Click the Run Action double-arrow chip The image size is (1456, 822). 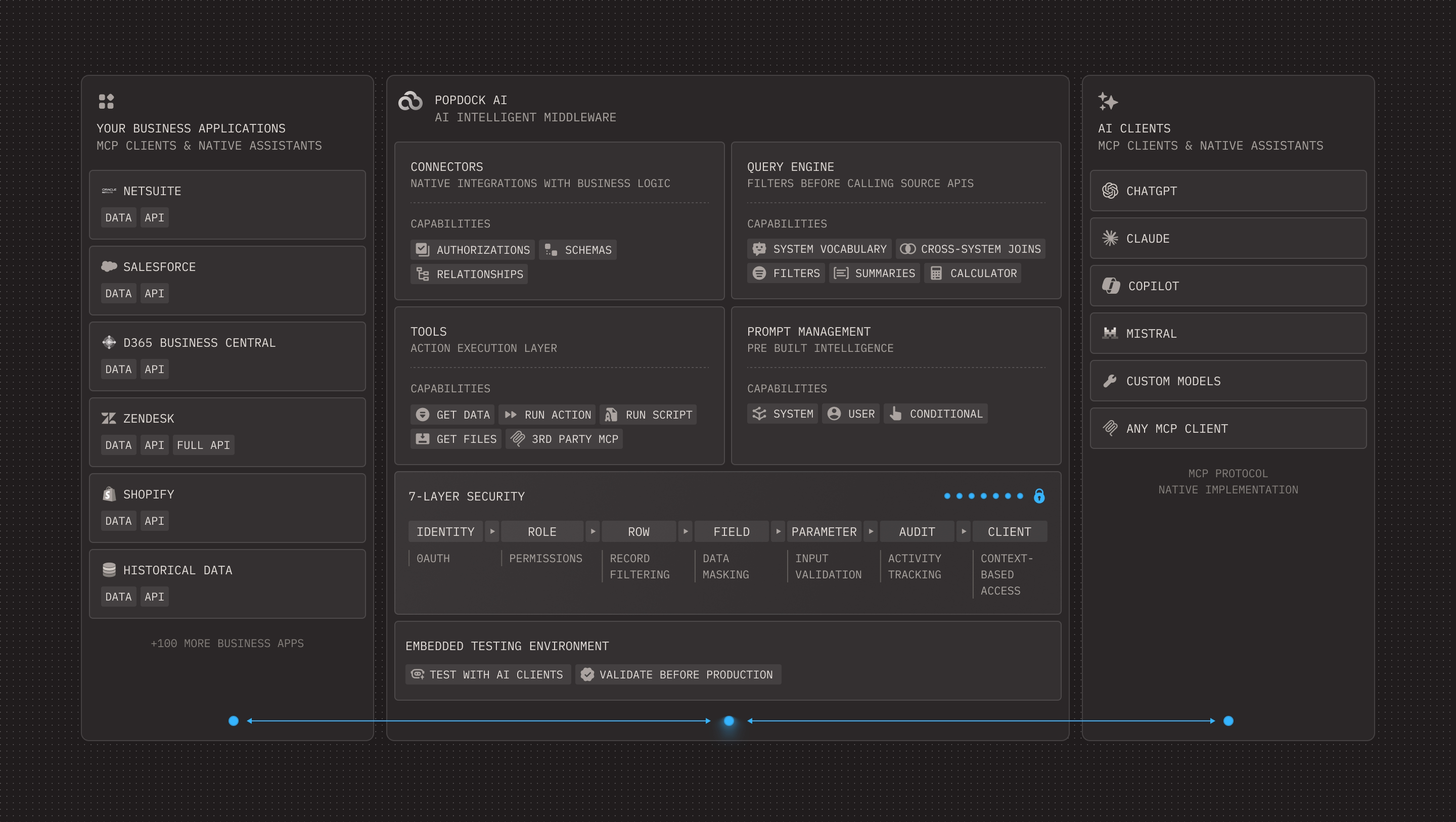[x=547, y=415]
